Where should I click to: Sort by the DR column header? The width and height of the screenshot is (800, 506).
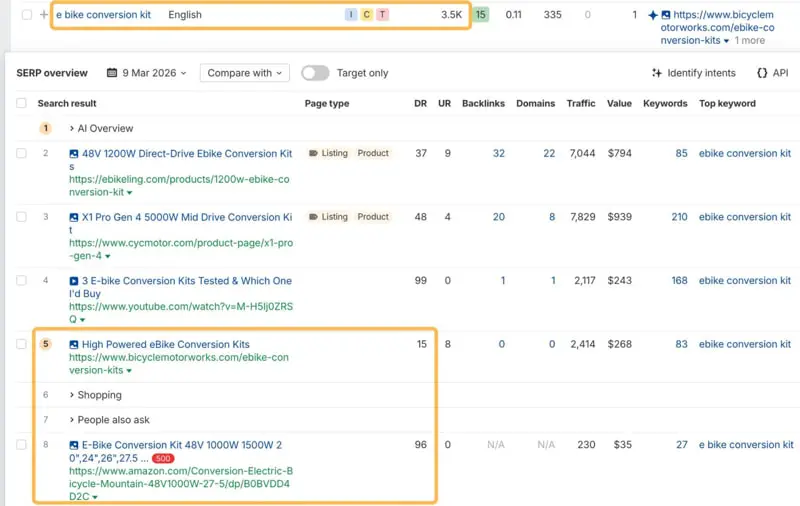[420, 104]
